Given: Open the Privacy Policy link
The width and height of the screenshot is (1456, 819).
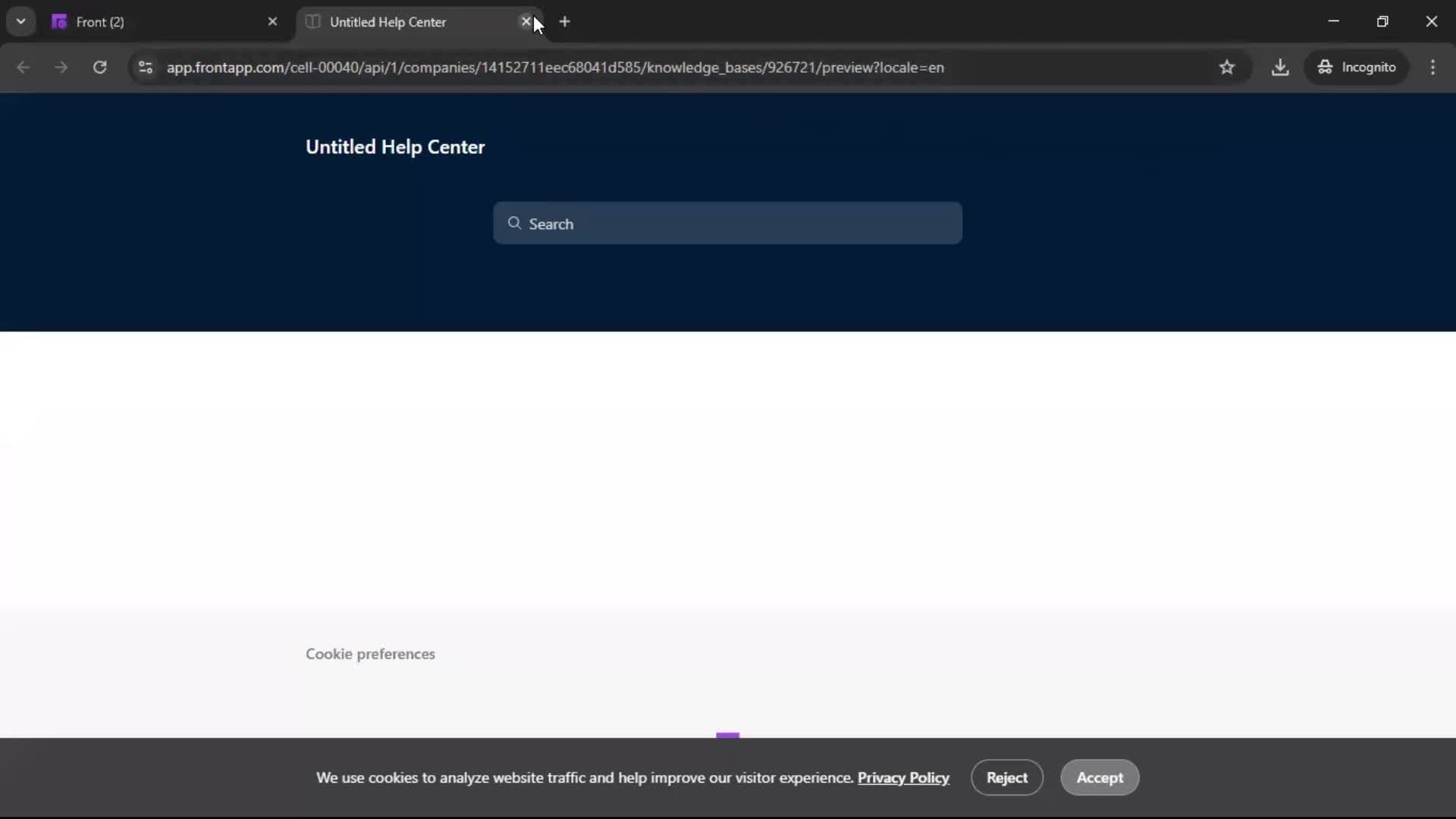Looking at the screenshot, I should coord(902,777).
